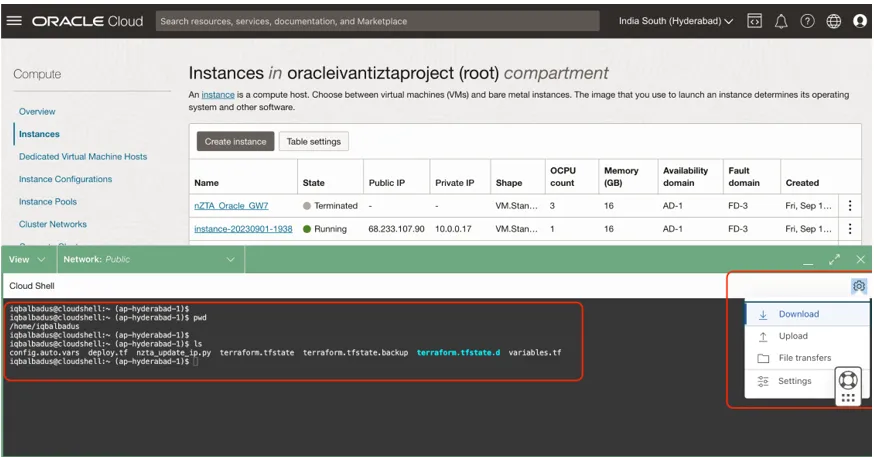Screen dimensions: 874x457
Task: Open the user profile avatar menu
Action: (860, 21)
